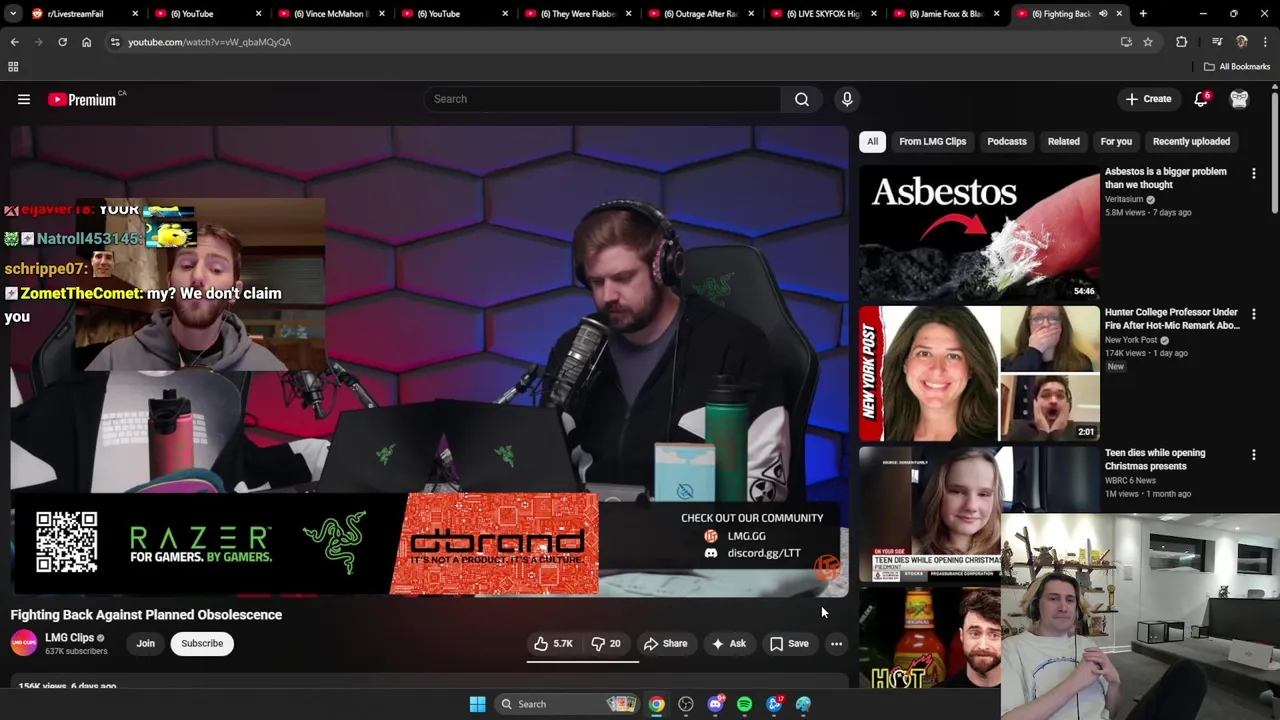Open the apps grid in bookmarks bar
Viewport: 1280px width, 720px height.
click(x=13, y=67)
